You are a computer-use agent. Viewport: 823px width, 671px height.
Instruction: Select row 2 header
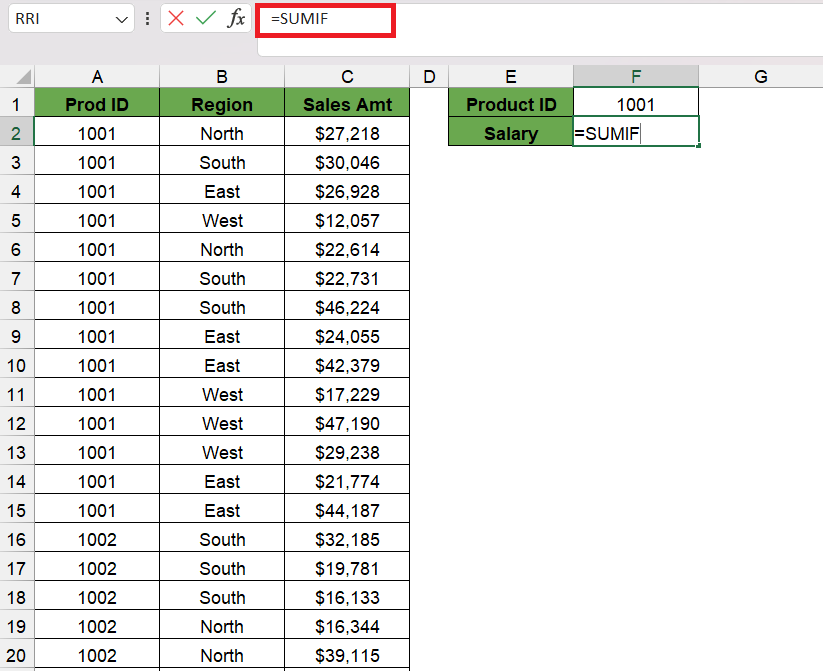pos(16,133)
